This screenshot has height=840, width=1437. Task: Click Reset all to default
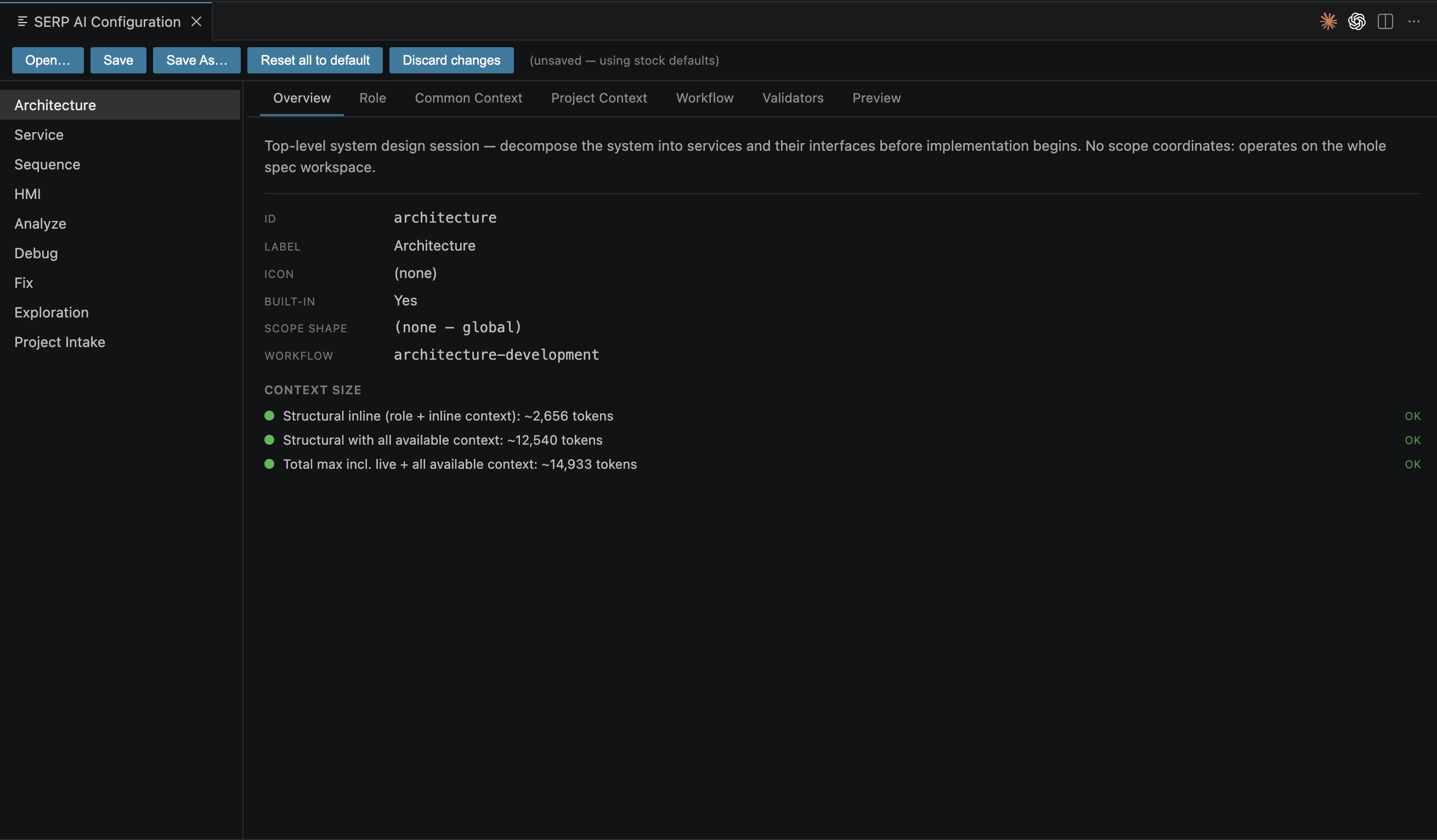[315, 60]
